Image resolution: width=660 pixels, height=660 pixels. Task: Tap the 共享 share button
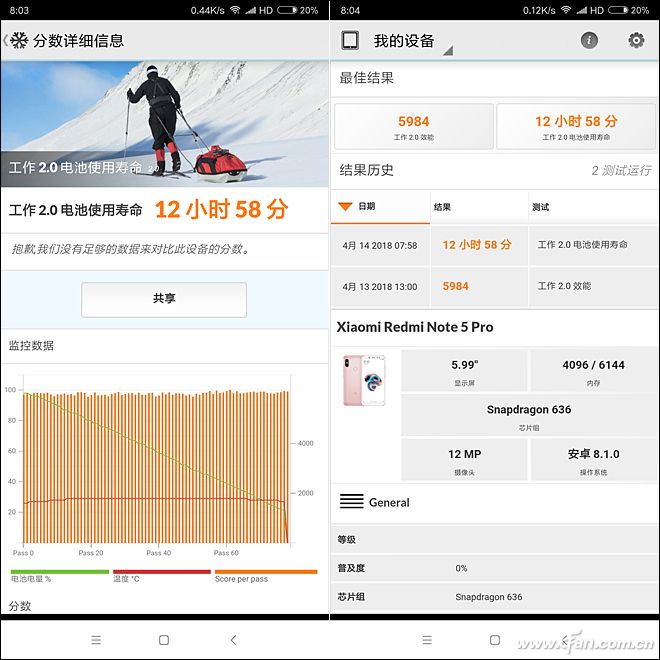[x=164, y=299]
